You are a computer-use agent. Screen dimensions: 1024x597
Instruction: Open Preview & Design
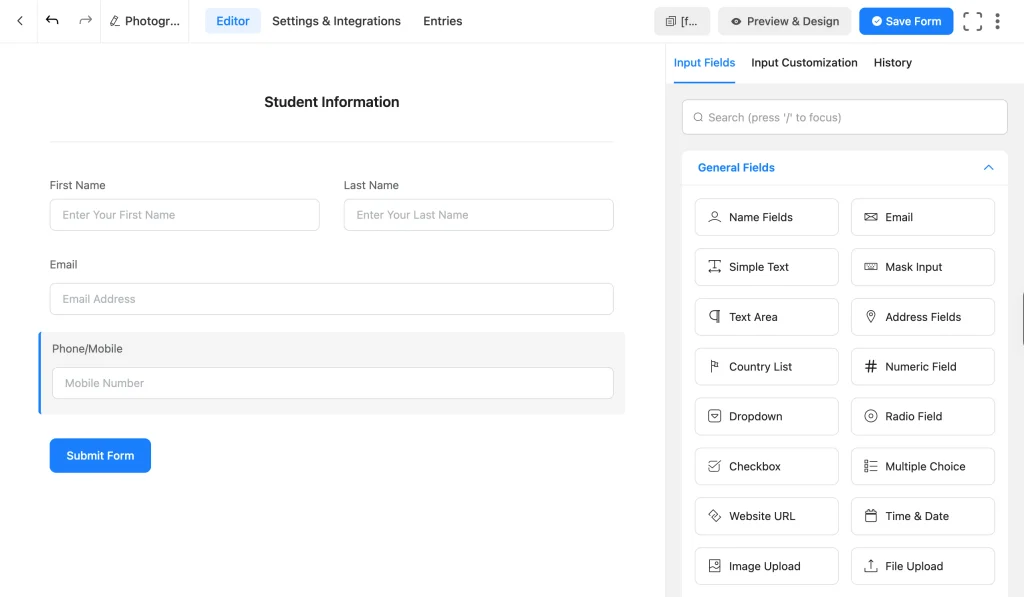[784, 22]
